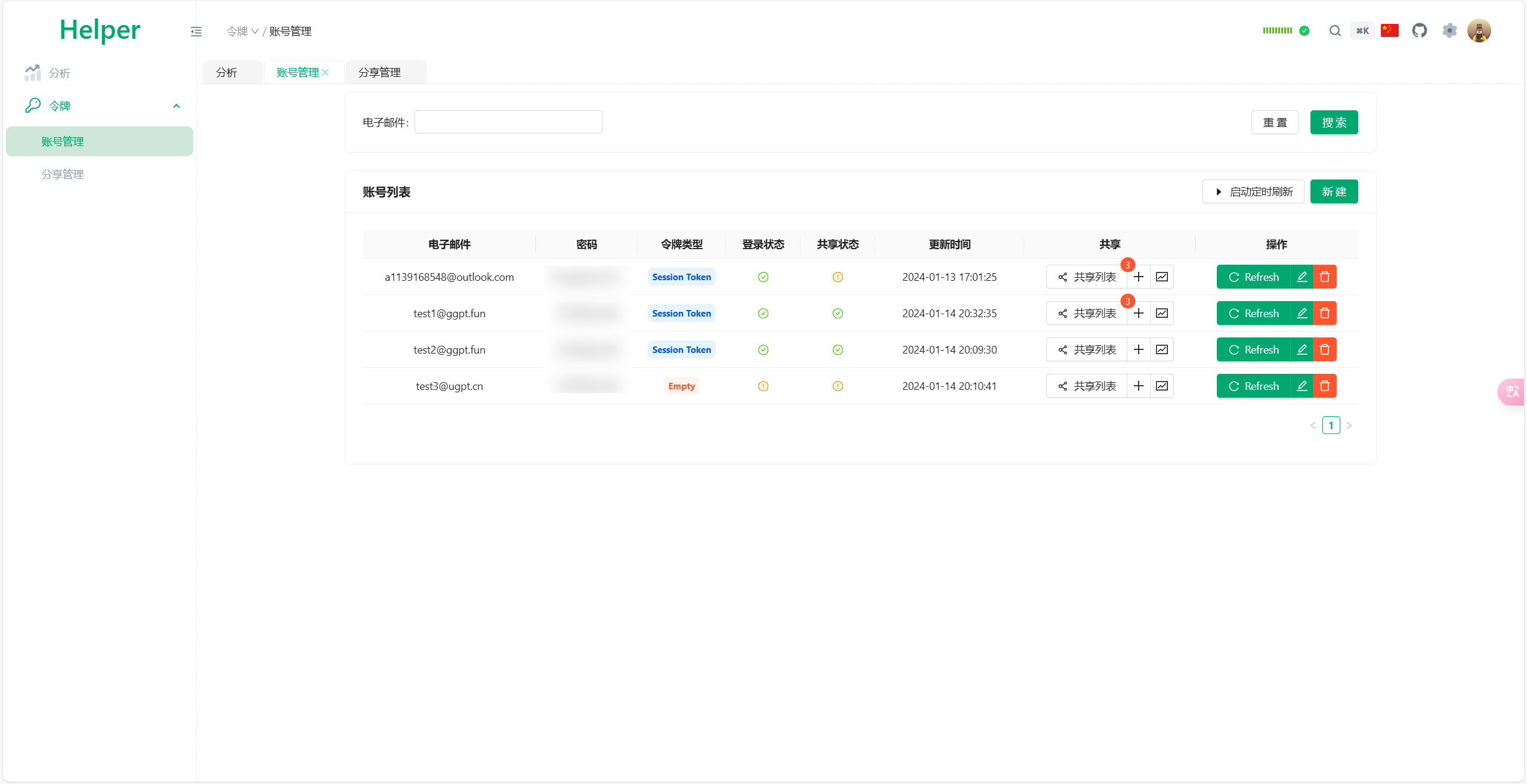Switch to the 分享管理 tab

380,72
